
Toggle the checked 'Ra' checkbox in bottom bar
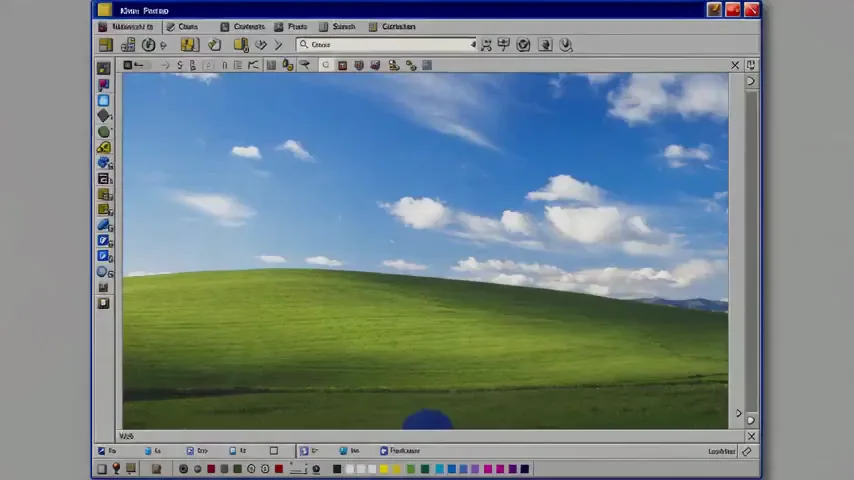click(101, 451)
